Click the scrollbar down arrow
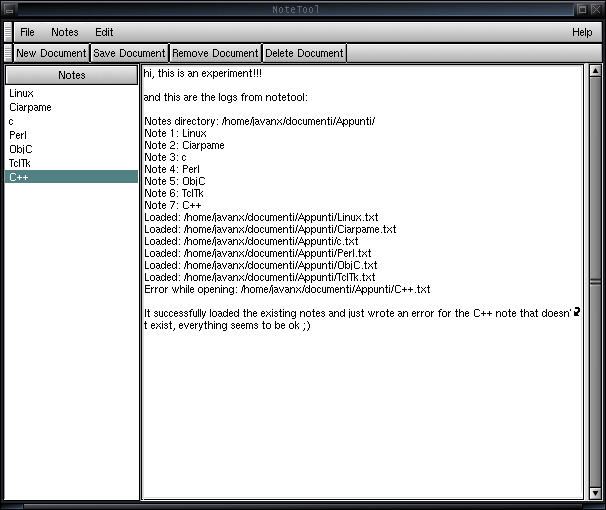This screenshot has width=606, height=510. point(592,491)
